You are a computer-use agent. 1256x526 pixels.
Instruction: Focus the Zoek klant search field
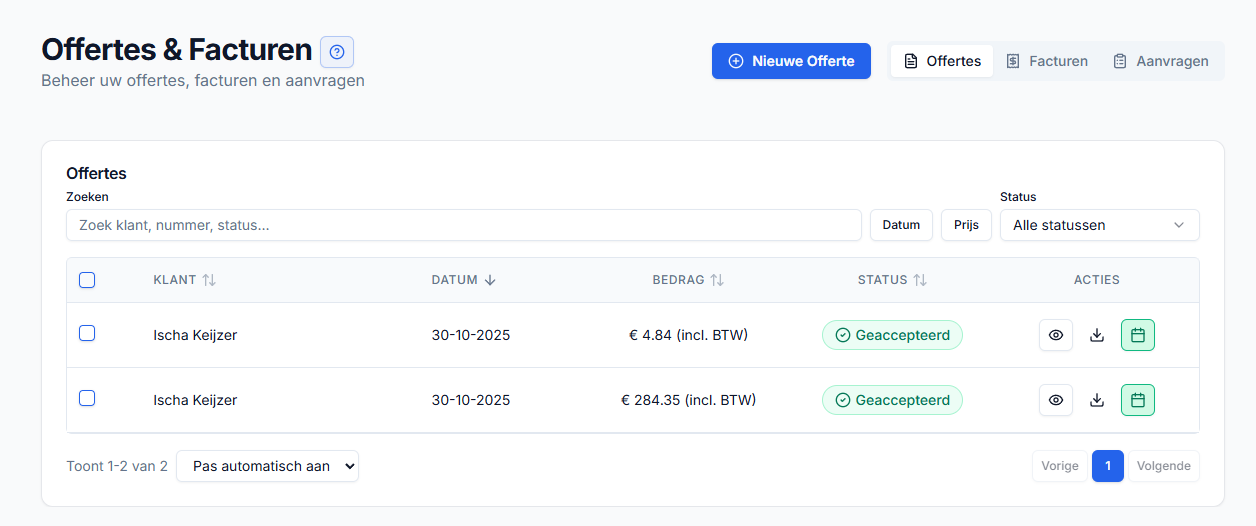(x=463, y=225)
